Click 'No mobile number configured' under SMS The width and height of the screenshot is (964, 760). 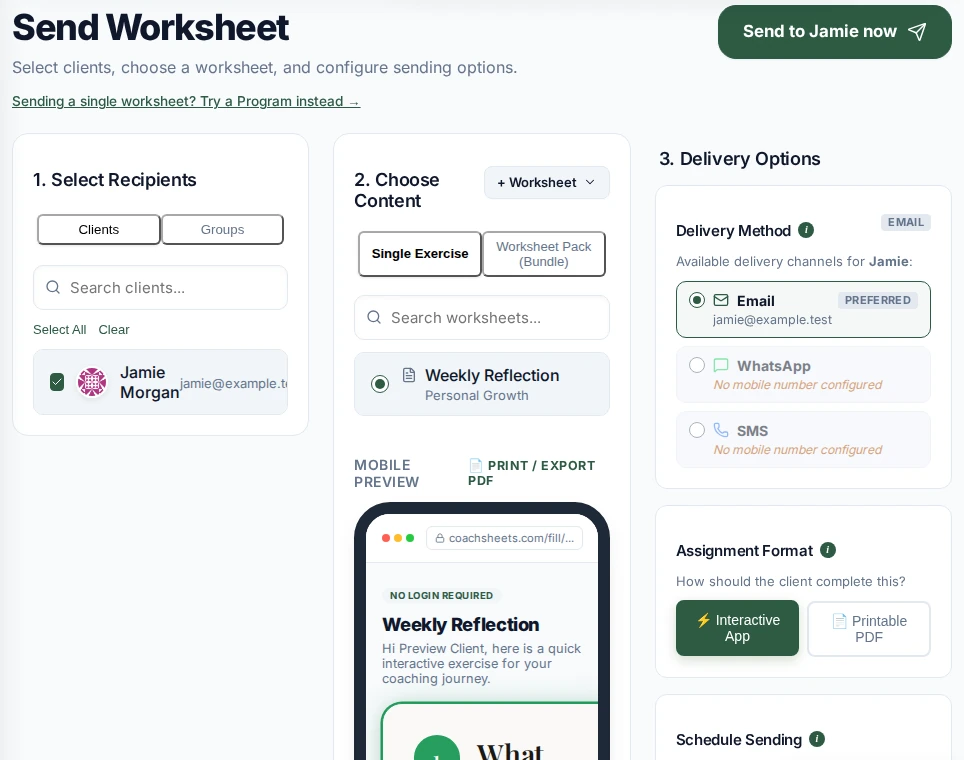(x=797, y=450)
